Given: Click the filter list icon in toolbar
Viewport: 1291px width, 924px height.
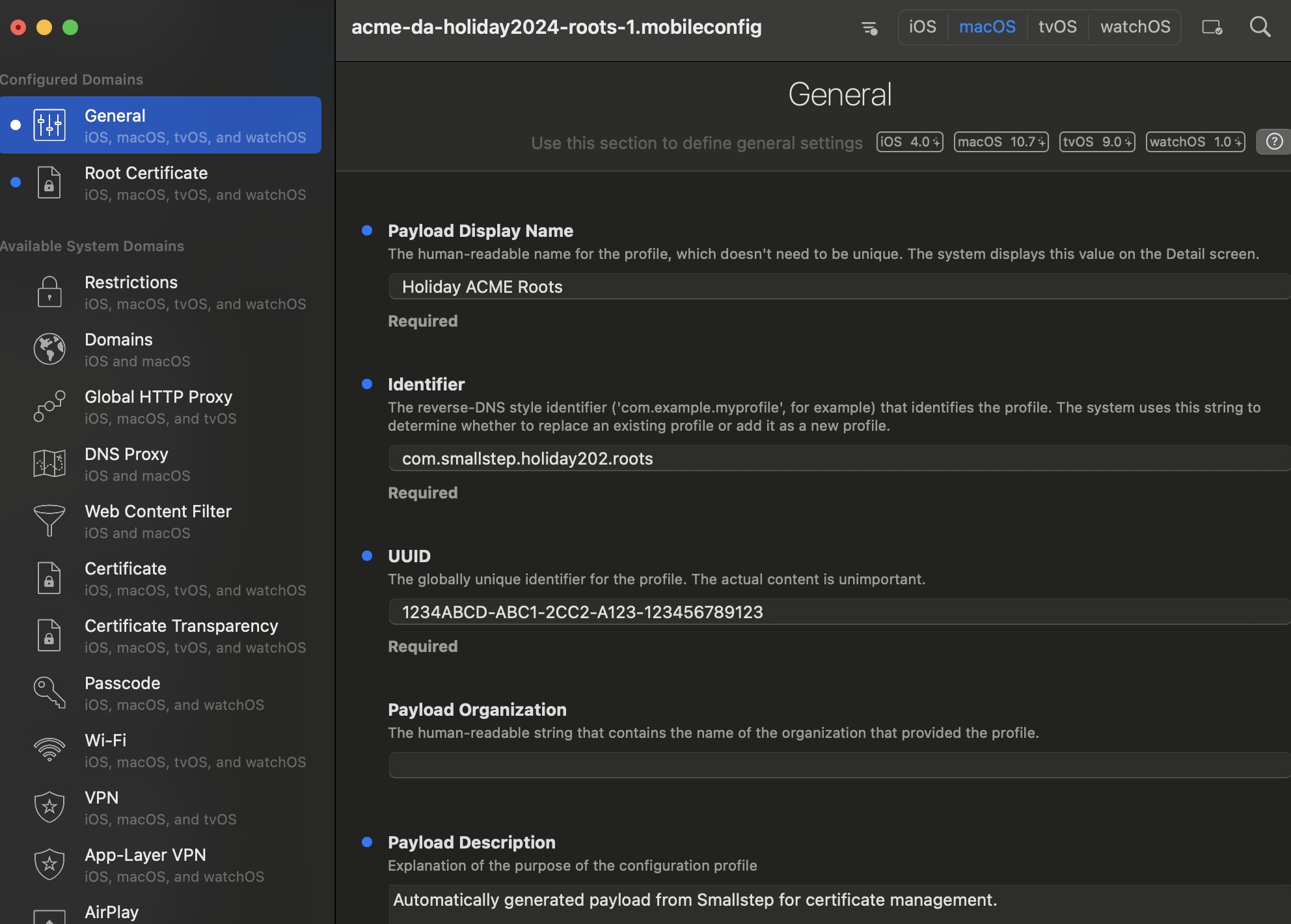Looking at the screenshot, I should pos(869,28).
